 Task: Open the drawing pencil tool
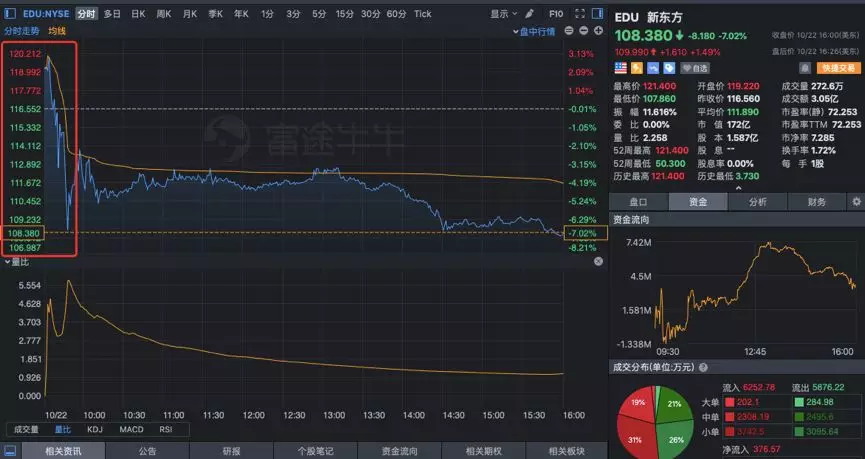point(530,14)
